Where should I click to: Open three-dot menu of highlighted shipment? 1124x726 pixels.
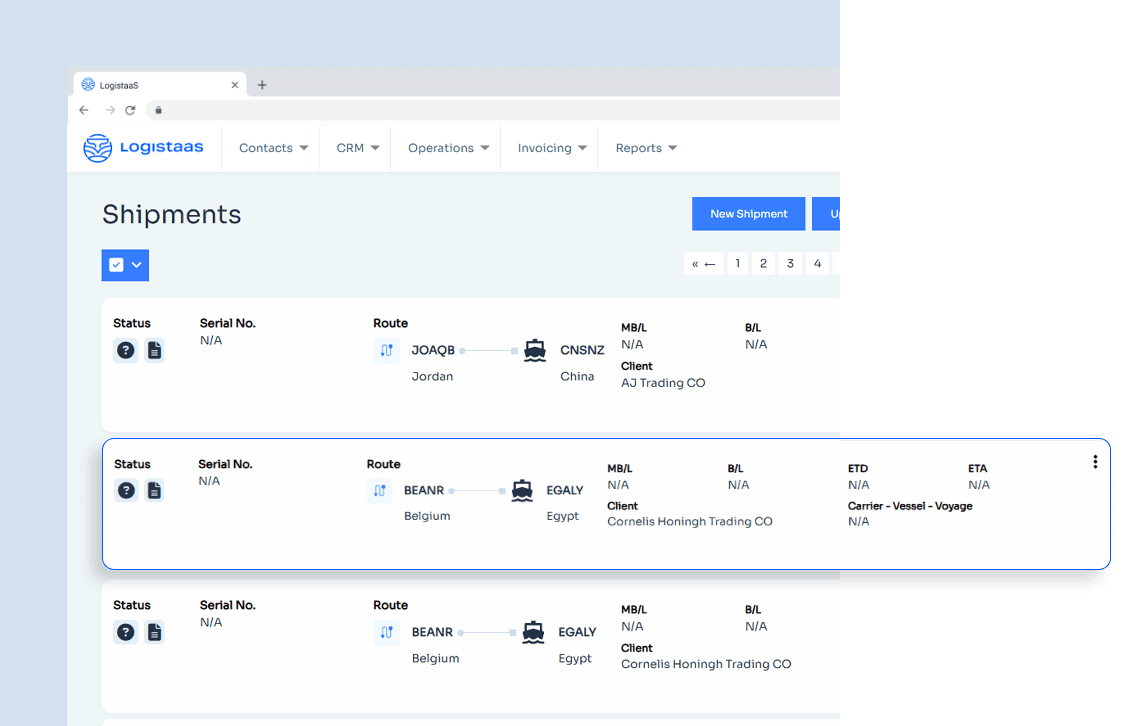click(1095, 462)
